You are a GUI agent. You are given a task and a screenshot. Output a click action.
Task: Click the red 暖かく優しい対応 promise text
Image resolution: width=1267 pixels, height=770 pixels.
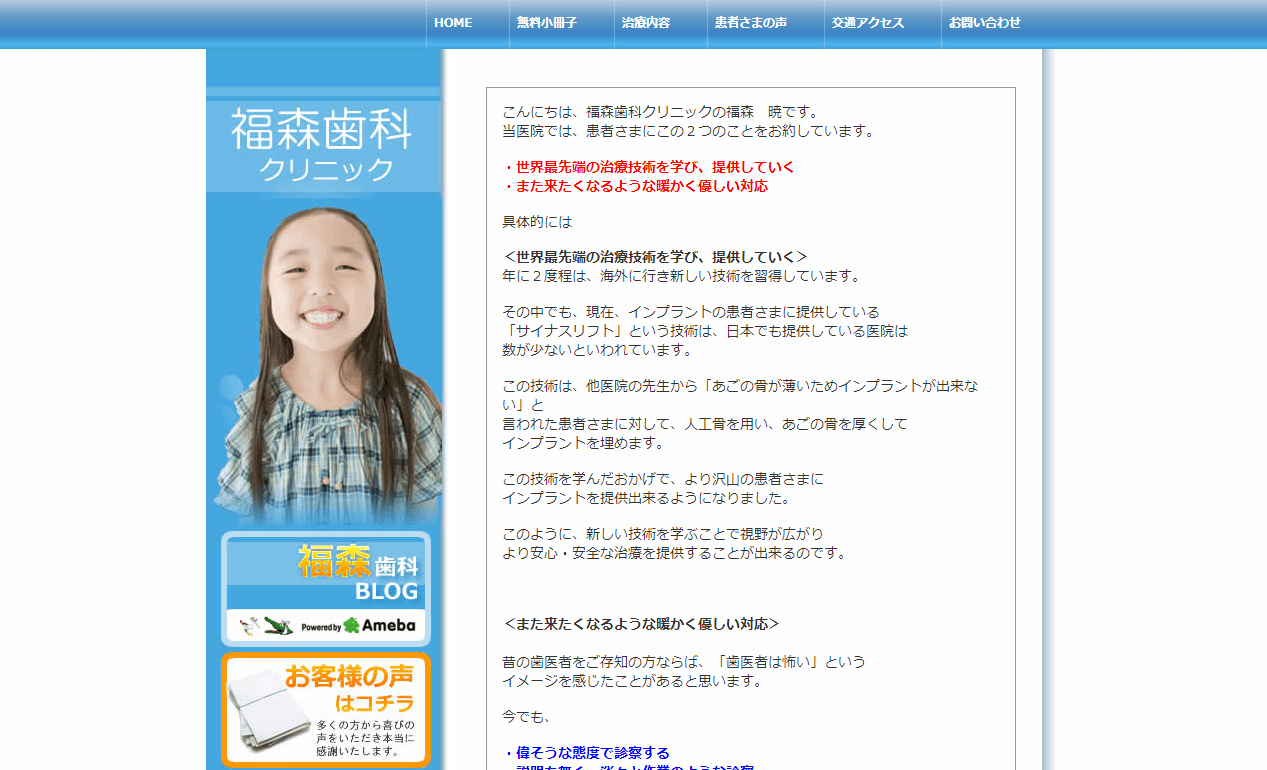(638, 186)
